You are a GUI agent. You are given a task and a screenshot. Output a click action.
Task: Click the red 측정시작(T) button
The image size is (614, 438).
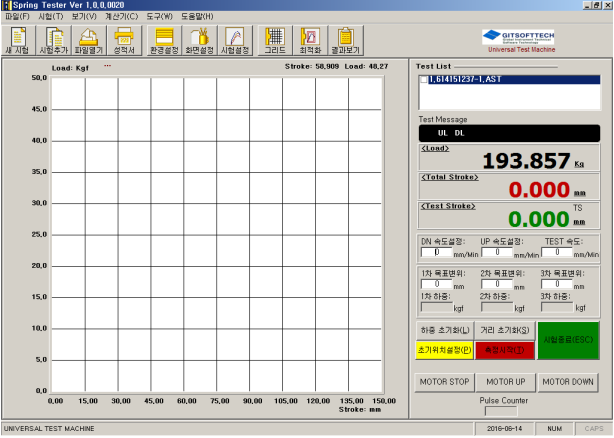[505, 350]
